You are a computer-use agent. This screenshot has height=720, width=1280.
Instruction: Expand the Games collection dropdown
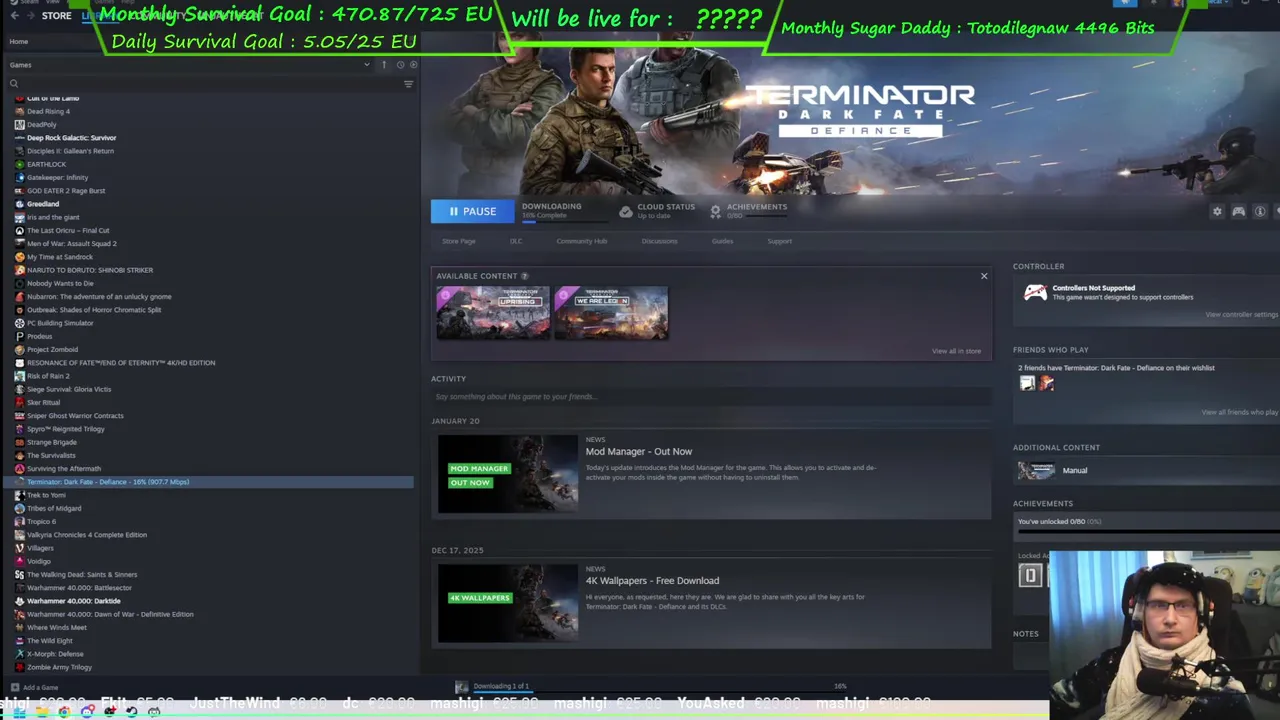tap(366, 65)
